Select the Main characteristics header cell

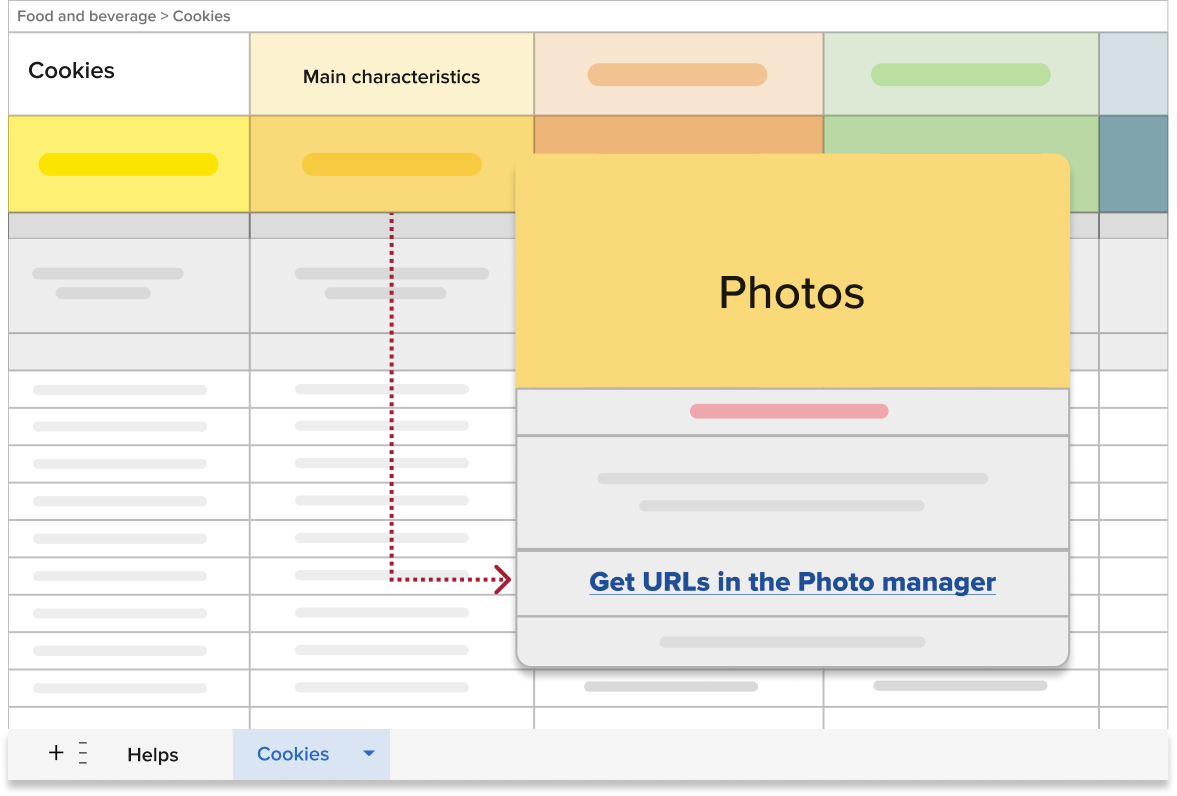pyautogui.click(x=391, y=76)
